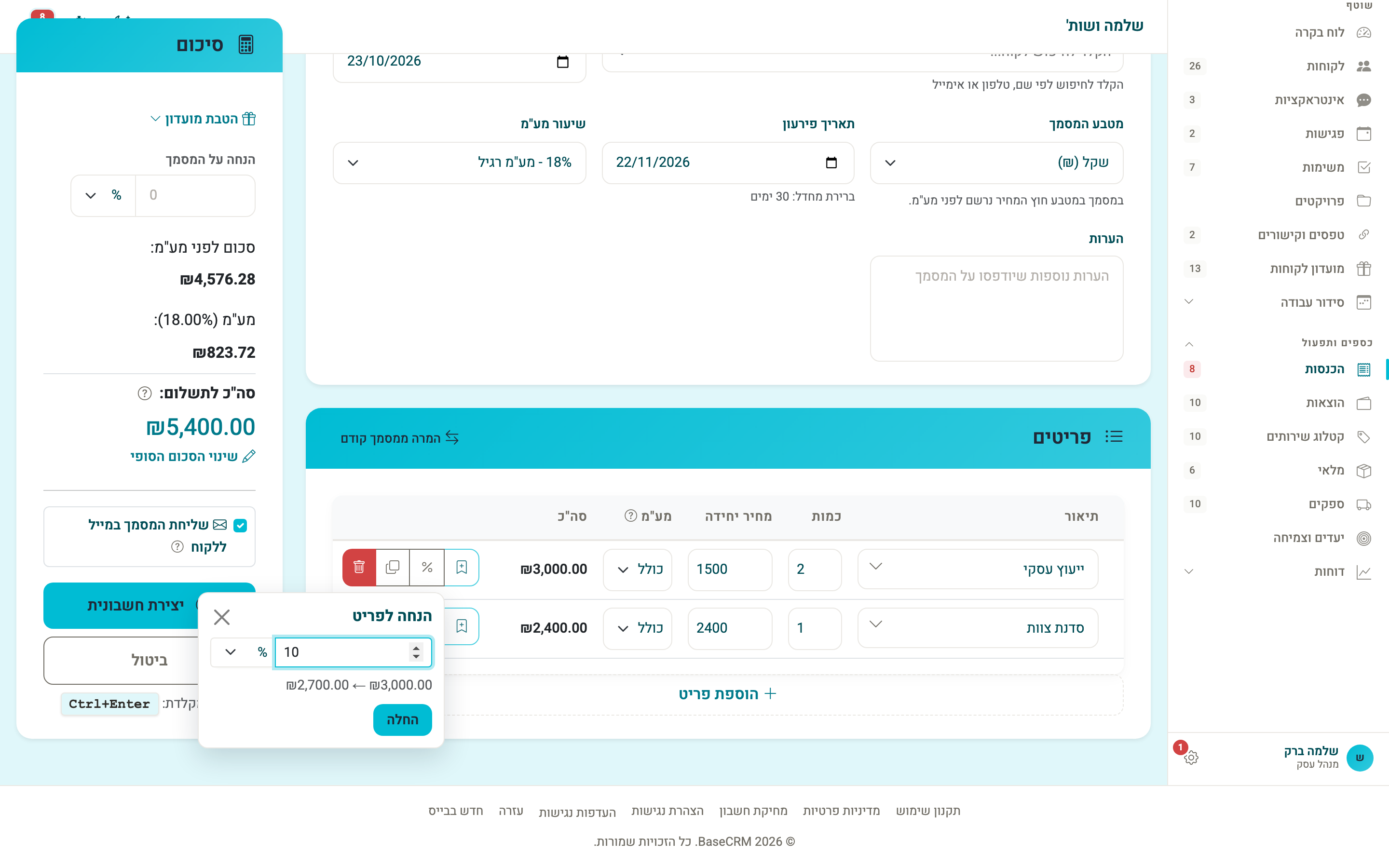Open VAT כולל dropdown in סדנת צוות row
Image resolution: width=1389 pixels, height=868 pixels.
[637, 628]
